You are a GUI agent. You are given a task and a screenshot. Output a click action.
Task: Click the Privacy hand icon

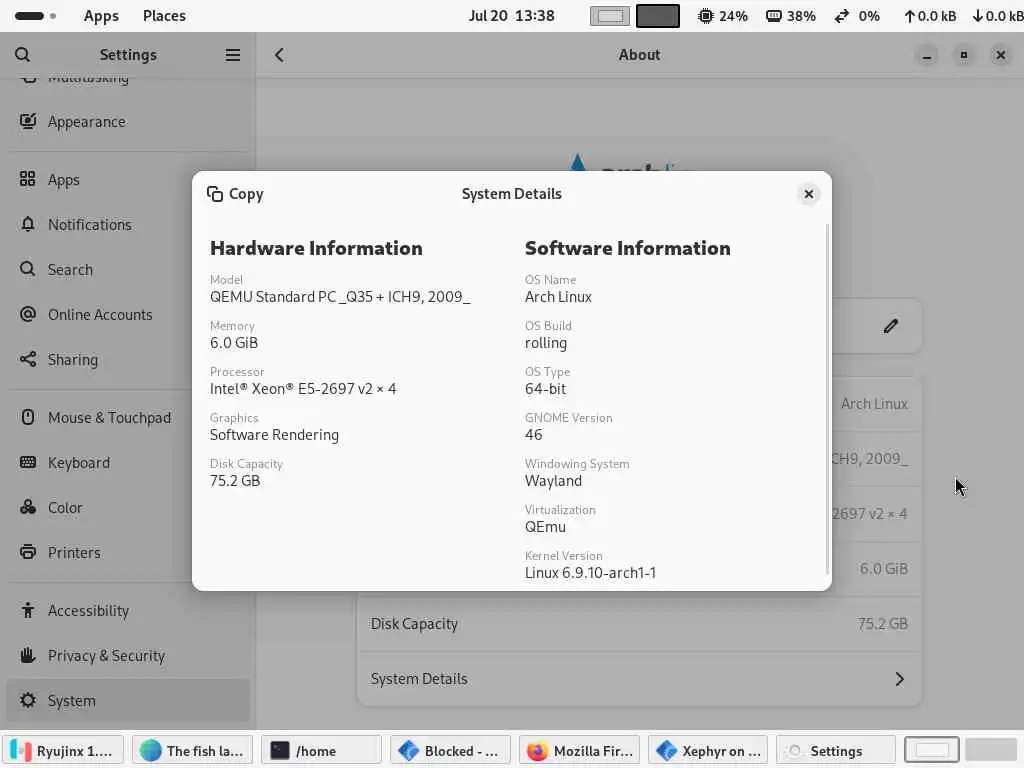(x=27, y=656)
